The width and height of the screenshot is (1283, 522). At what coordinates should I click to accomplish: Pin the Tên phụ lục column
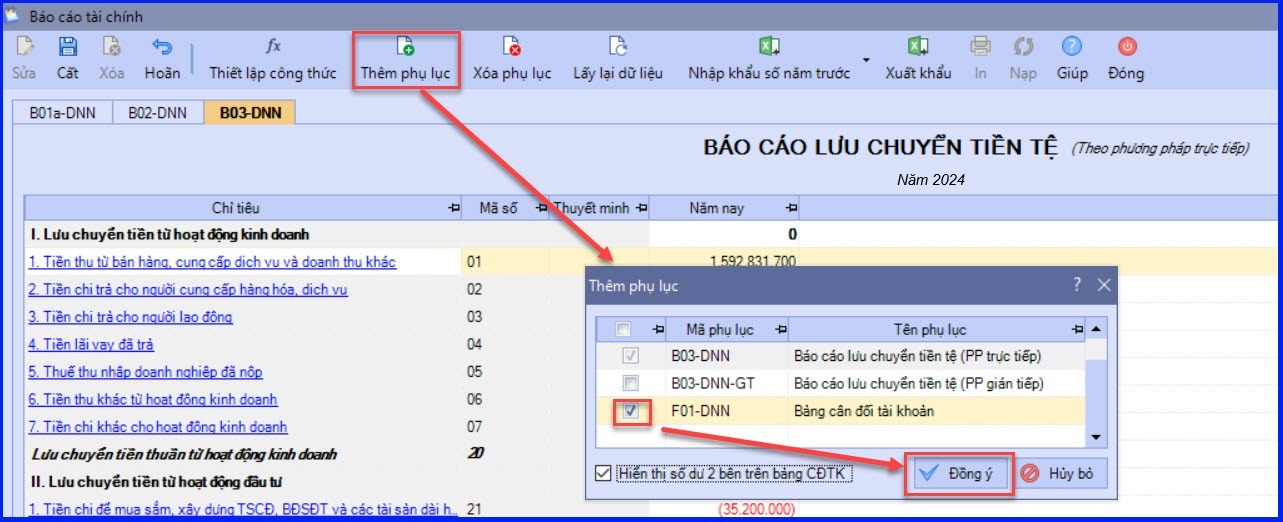click(x=1077, y=329)
